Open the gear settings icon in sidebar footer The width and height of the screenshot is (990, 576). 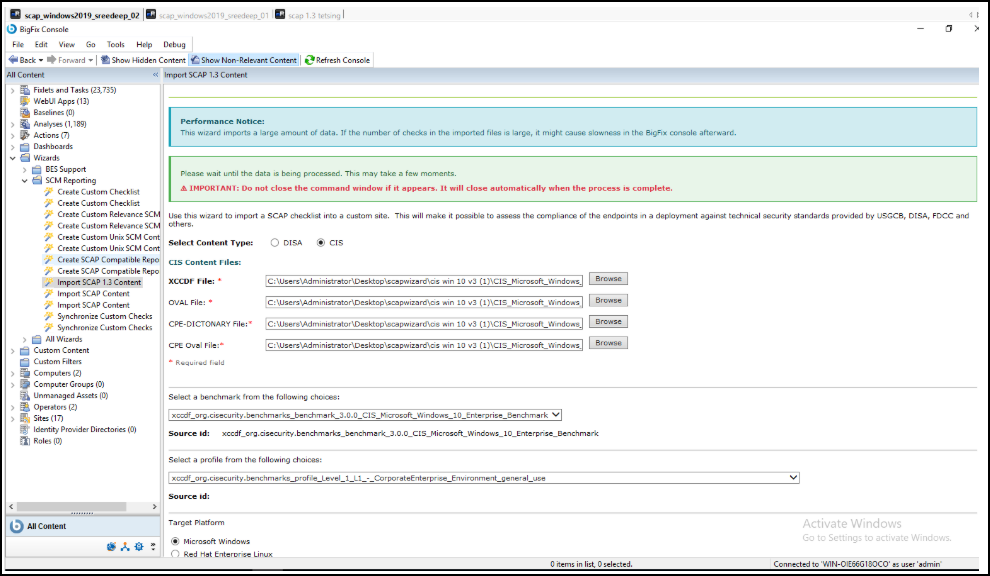[x=139, y=546]
